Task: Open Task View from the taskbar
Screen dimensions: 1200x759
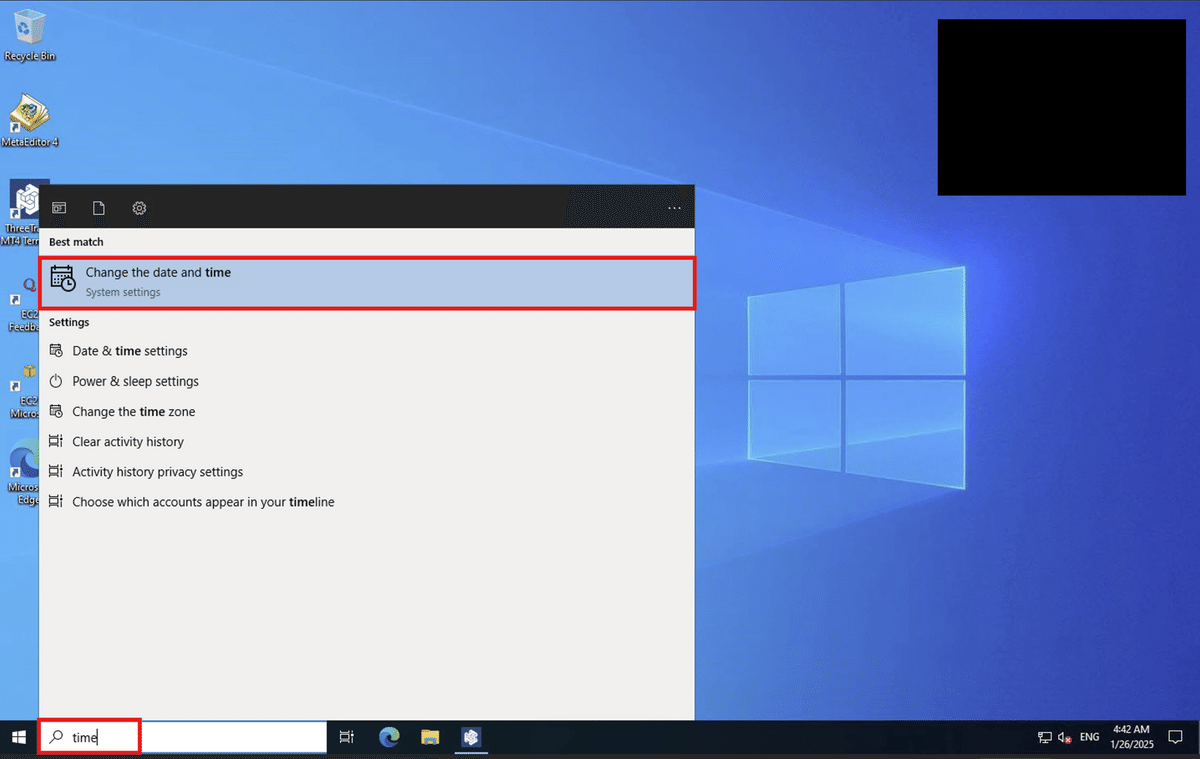Action: (x=346, y=736)
